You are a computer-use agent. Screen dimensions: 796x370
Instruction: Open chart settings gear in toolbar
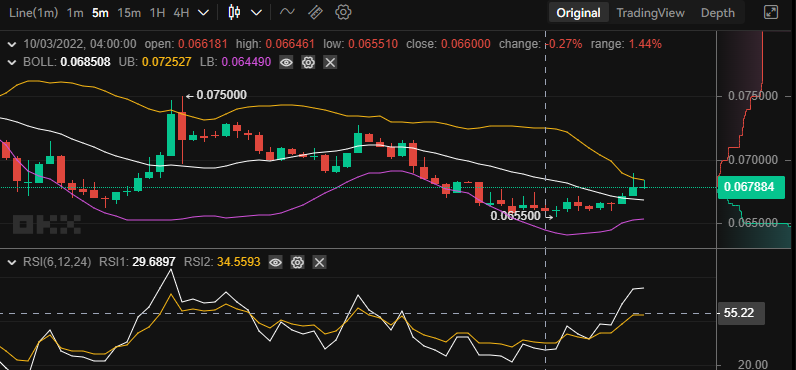[x=344, y=12]
